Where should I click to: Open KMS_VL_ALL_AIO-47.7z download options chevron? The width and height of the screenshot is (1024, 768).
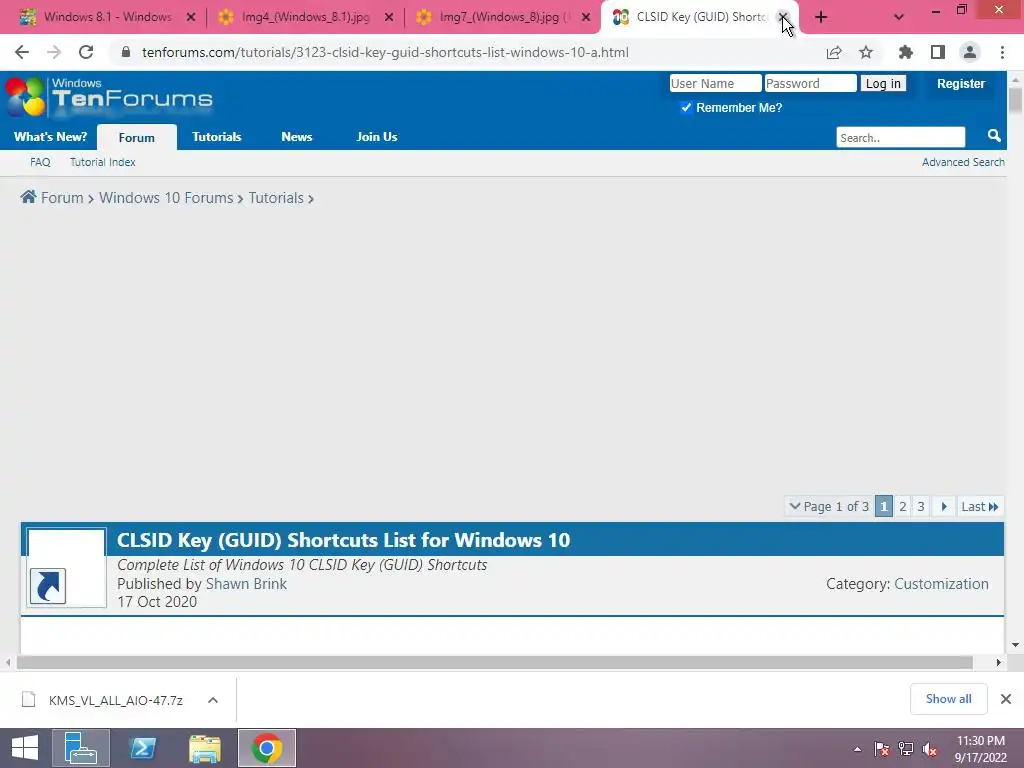pos(213,700)
